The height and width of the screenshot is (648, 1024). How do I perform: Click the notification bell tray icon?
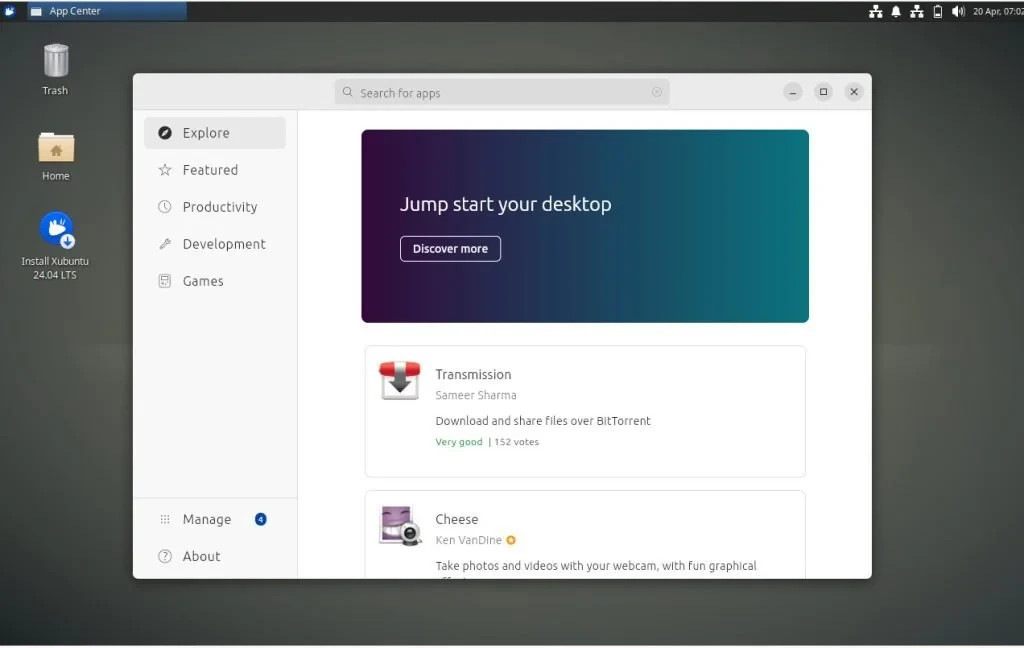(x=896, y=11)
